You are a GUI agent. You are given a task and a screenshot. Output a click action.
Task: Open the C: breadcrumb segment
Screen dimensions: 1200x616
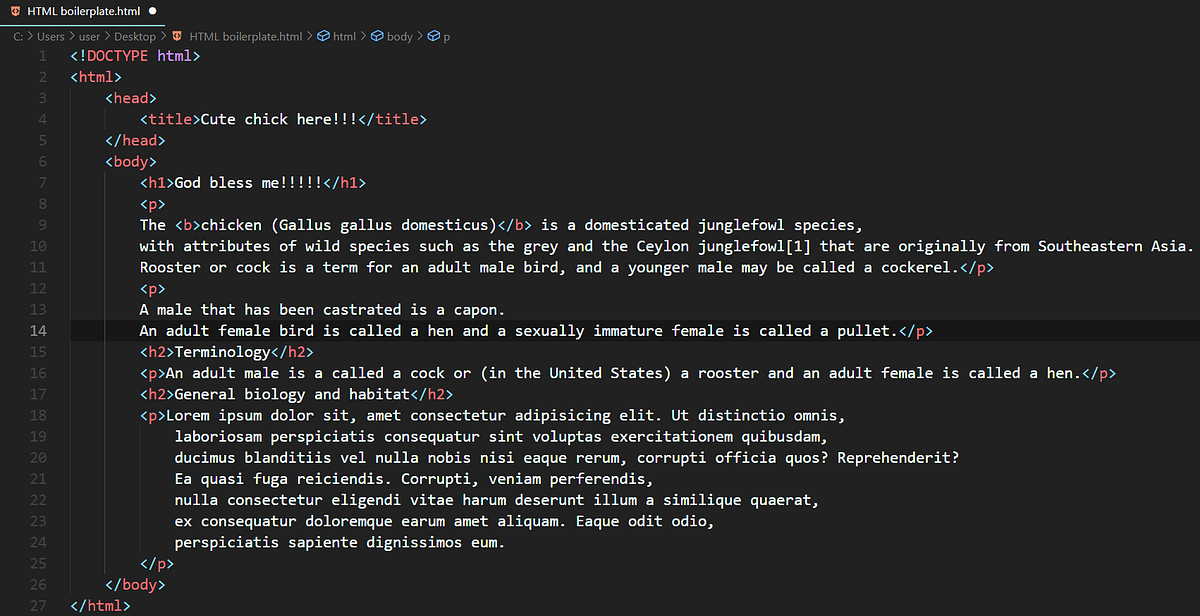tap(19, 36)
